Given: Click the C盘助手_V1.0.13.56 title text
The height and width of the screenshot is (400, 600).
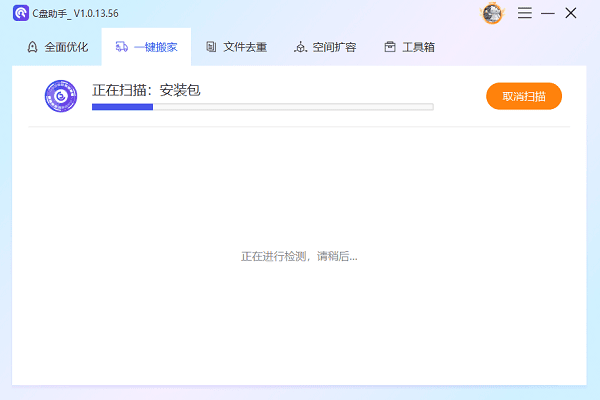Looking at the screenshot, I should click(x=75, y=13).
